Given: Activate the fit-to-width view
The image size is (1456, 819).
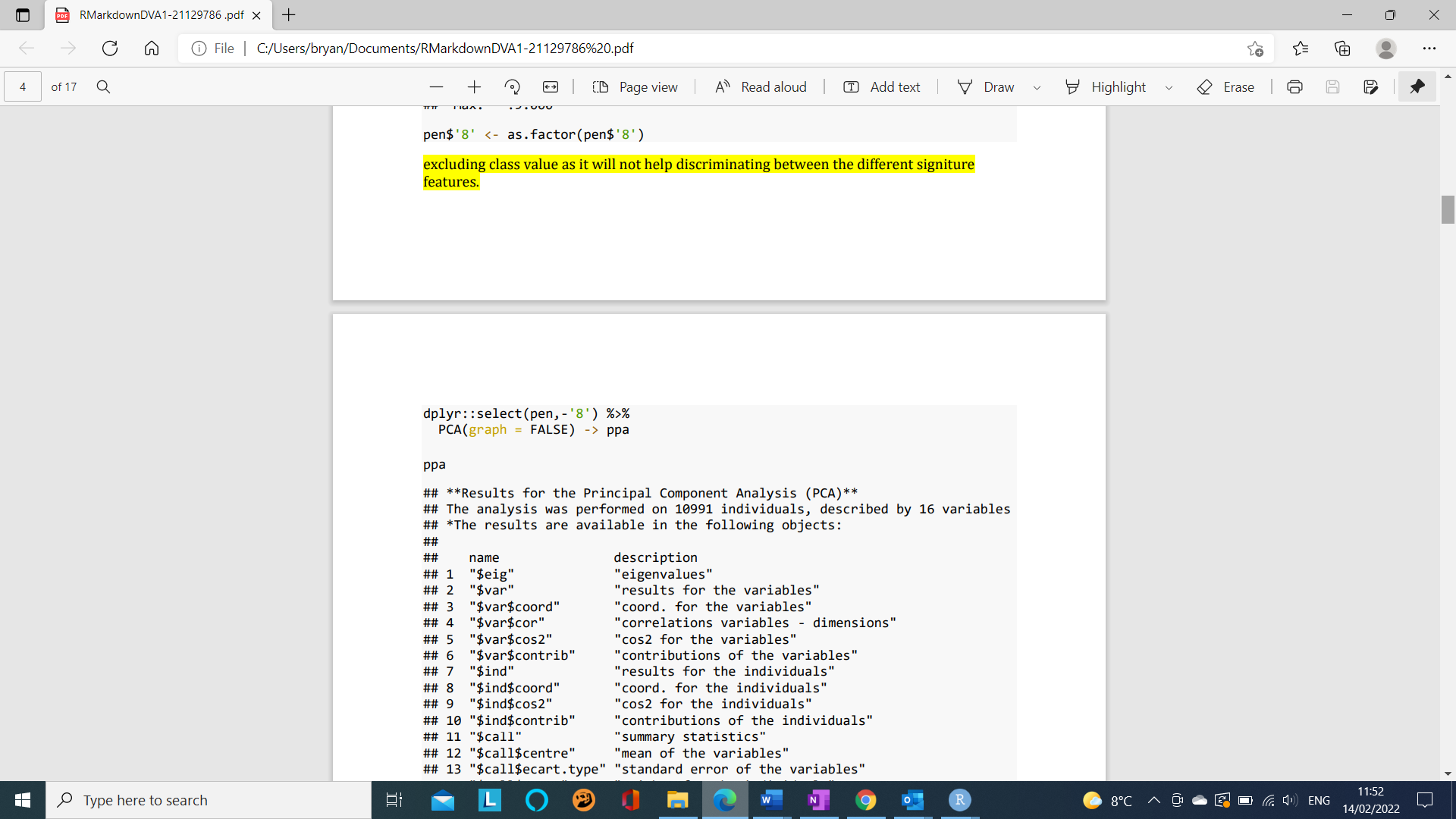Looking at the screenshot, I should click(551, 86).
